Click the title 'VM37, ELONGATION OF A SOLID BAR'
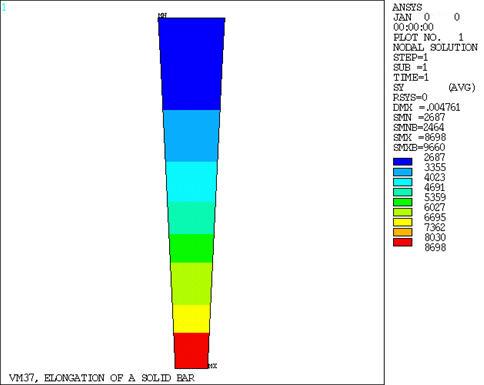The width and height of the screenshot is (484, 385). [102, 378]
